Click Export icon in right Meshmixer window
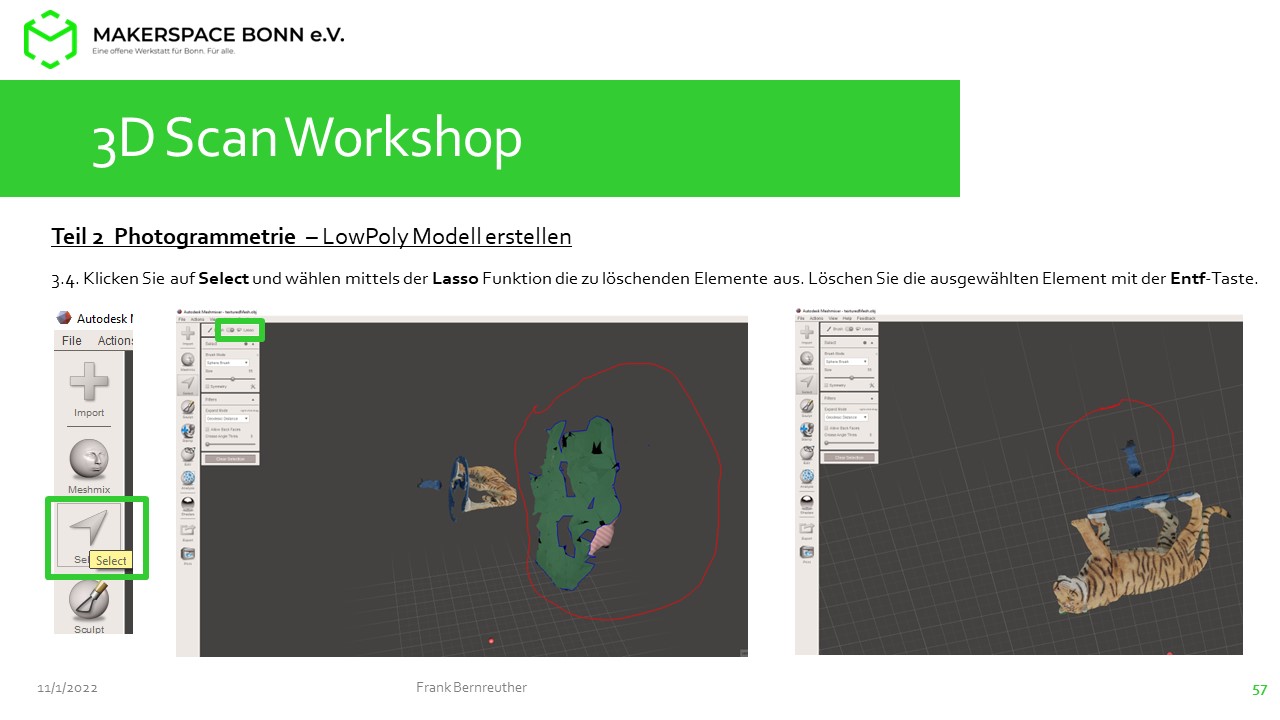 click(807, 526)
